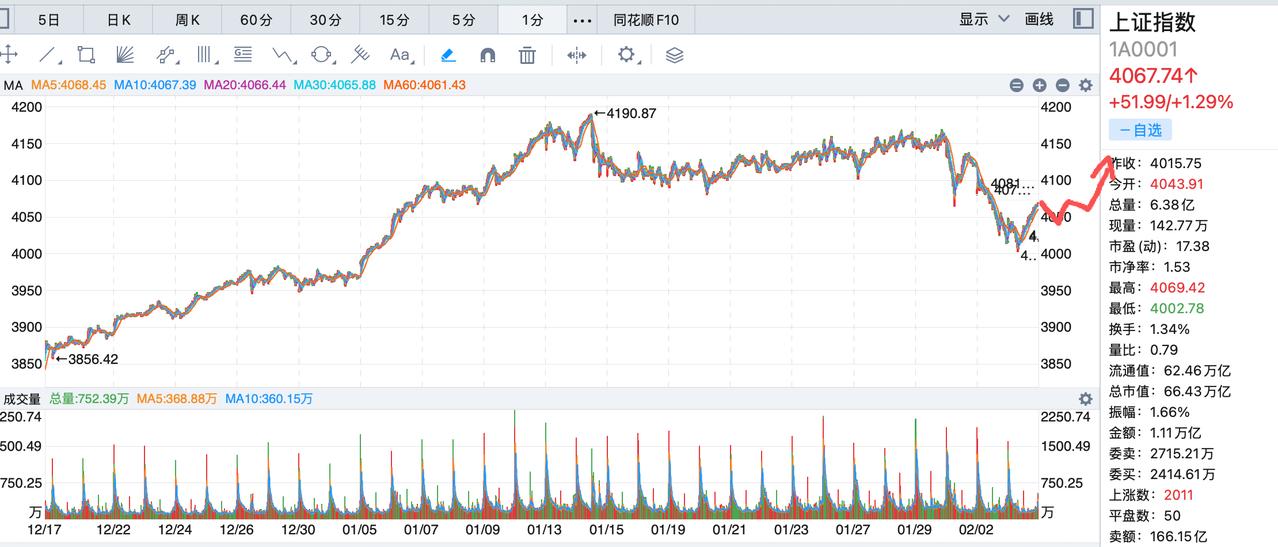
Task: Click the 今开 4043.91 row
Action: [x=1156, y=184]
